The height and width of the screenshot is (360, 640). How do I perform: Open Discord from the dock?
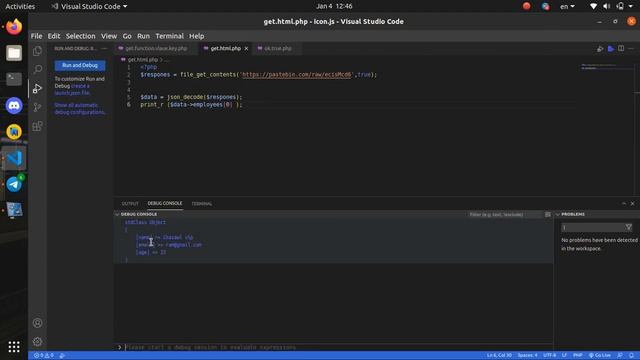14,106
